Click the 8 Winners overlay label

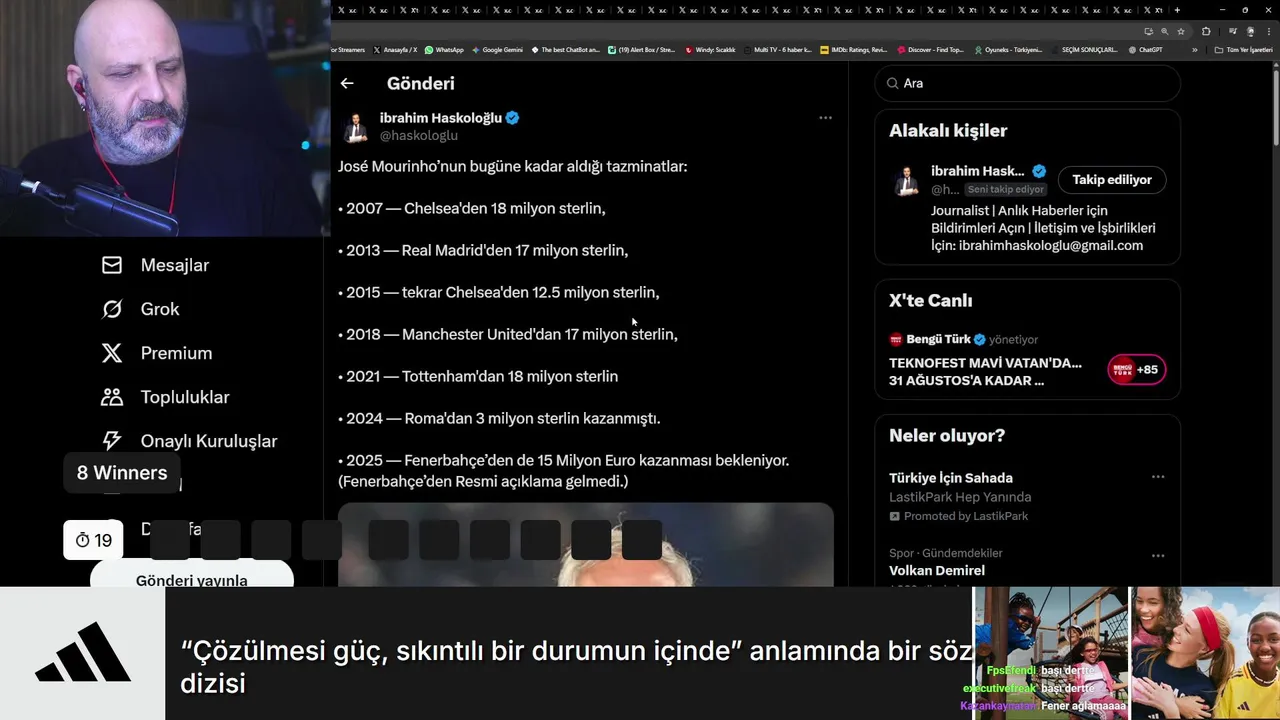(x=122, y=472)
